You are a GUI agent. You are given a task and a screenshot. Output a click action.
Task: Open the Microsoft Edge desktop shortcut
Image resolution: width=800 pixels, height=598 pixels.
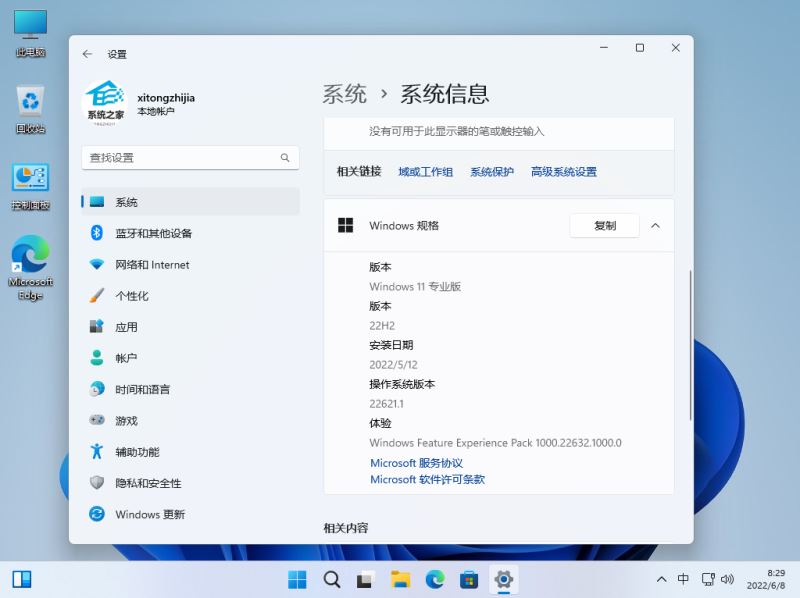(x=31, y=267)
